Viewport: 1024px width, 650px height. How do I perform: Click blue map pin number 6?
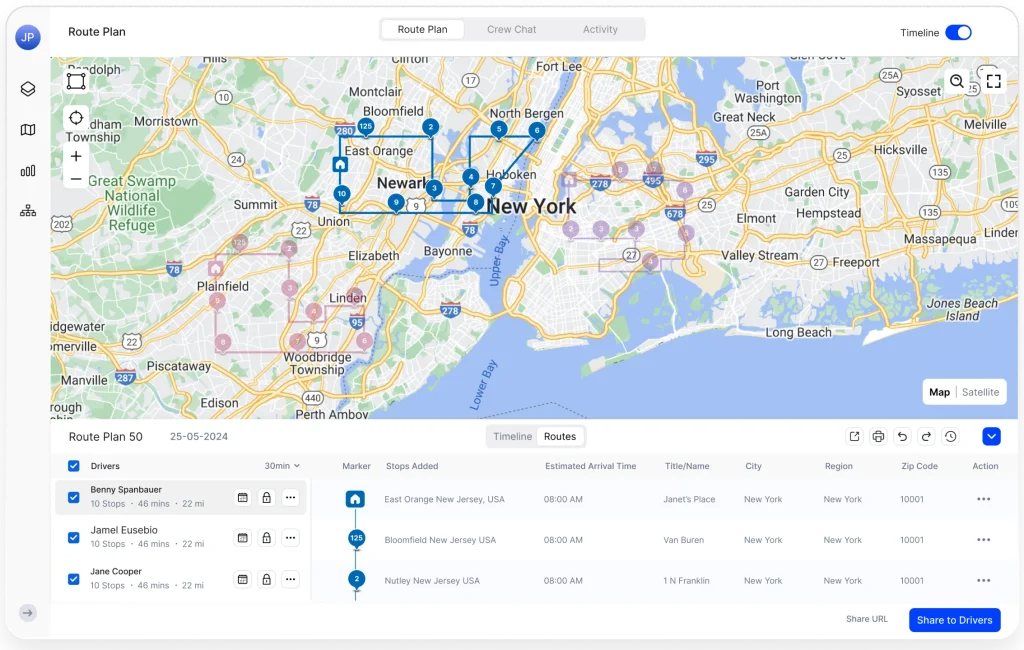coord(537,131)
